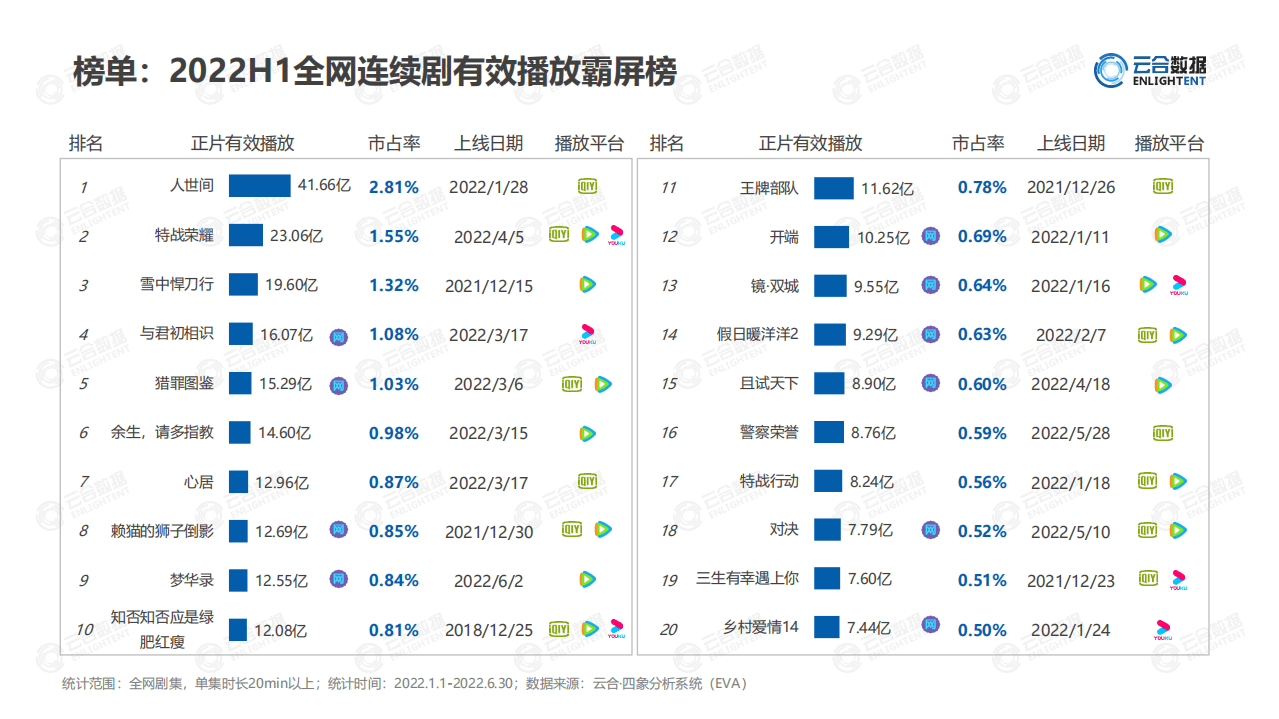This screenshot has width=1279, height=719.
Task: Select the 市占率 column header
Action: pyautogui.click(x=394, y=143)
